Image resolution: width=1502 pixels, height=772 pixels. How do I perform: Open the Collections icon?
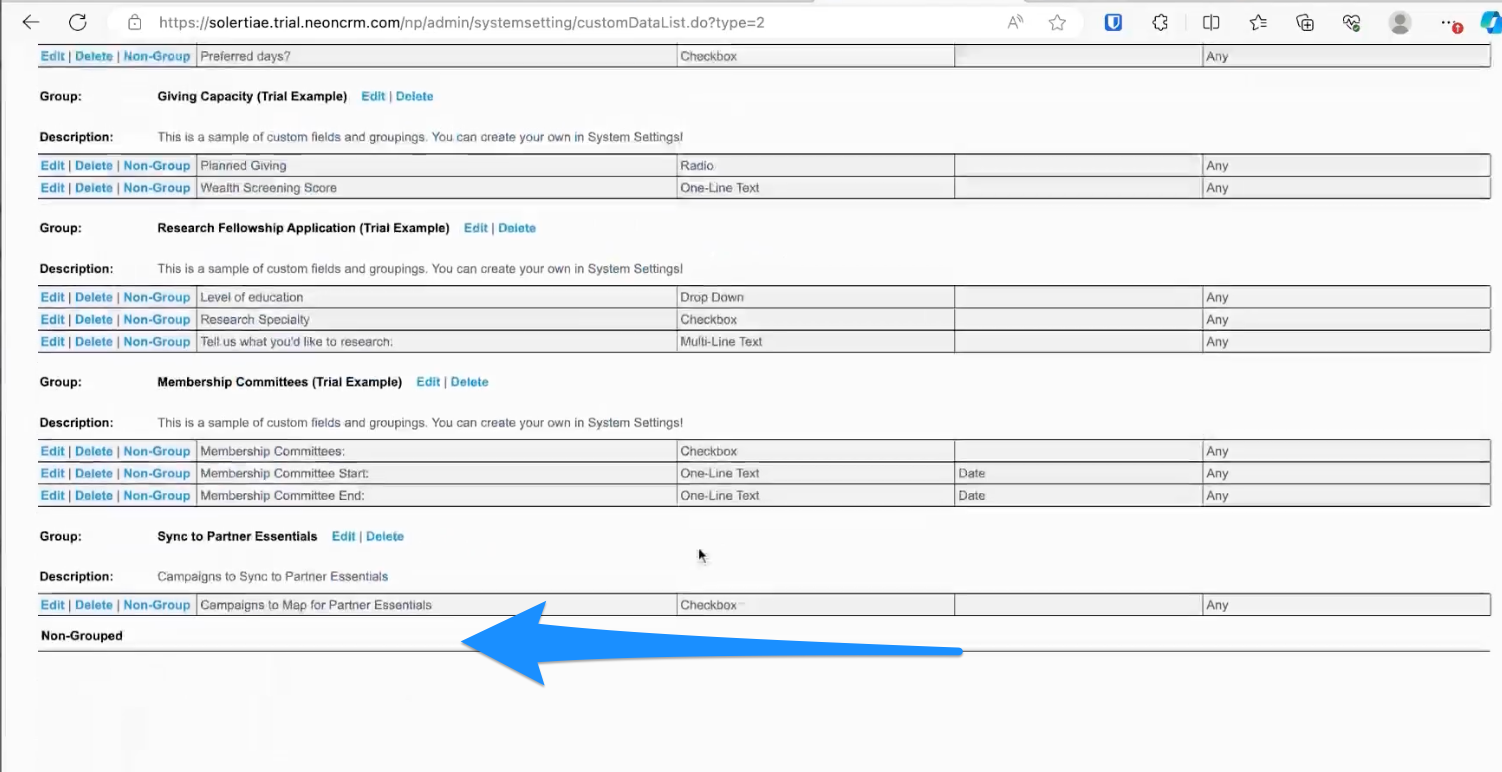click(x=1305, y=22)
